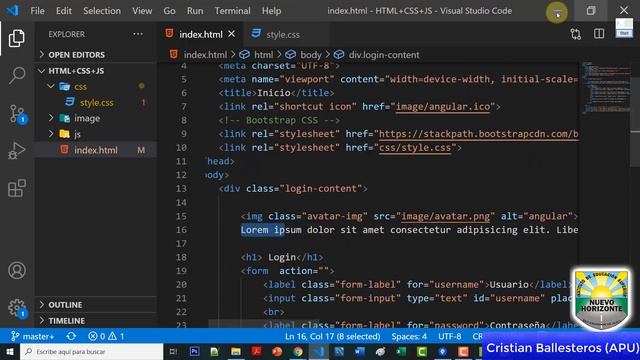This screenshot has height=360, width=640.
Task: Click line number 16 in the gutter
Action: click(181, 230)
